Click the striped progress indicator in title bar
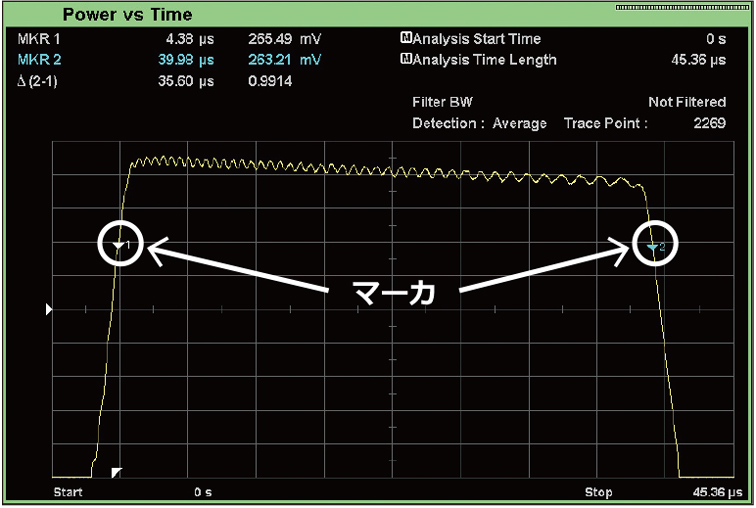 click(x=682, y=7)
